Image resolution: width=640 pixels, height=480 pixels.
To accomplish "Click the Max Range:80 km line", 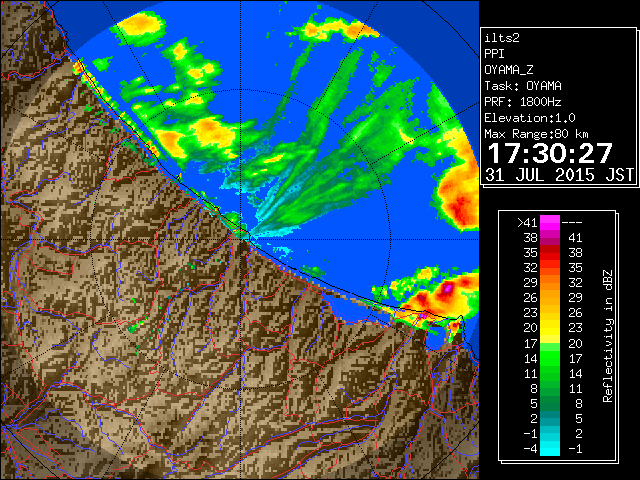I will pos(536,134).
